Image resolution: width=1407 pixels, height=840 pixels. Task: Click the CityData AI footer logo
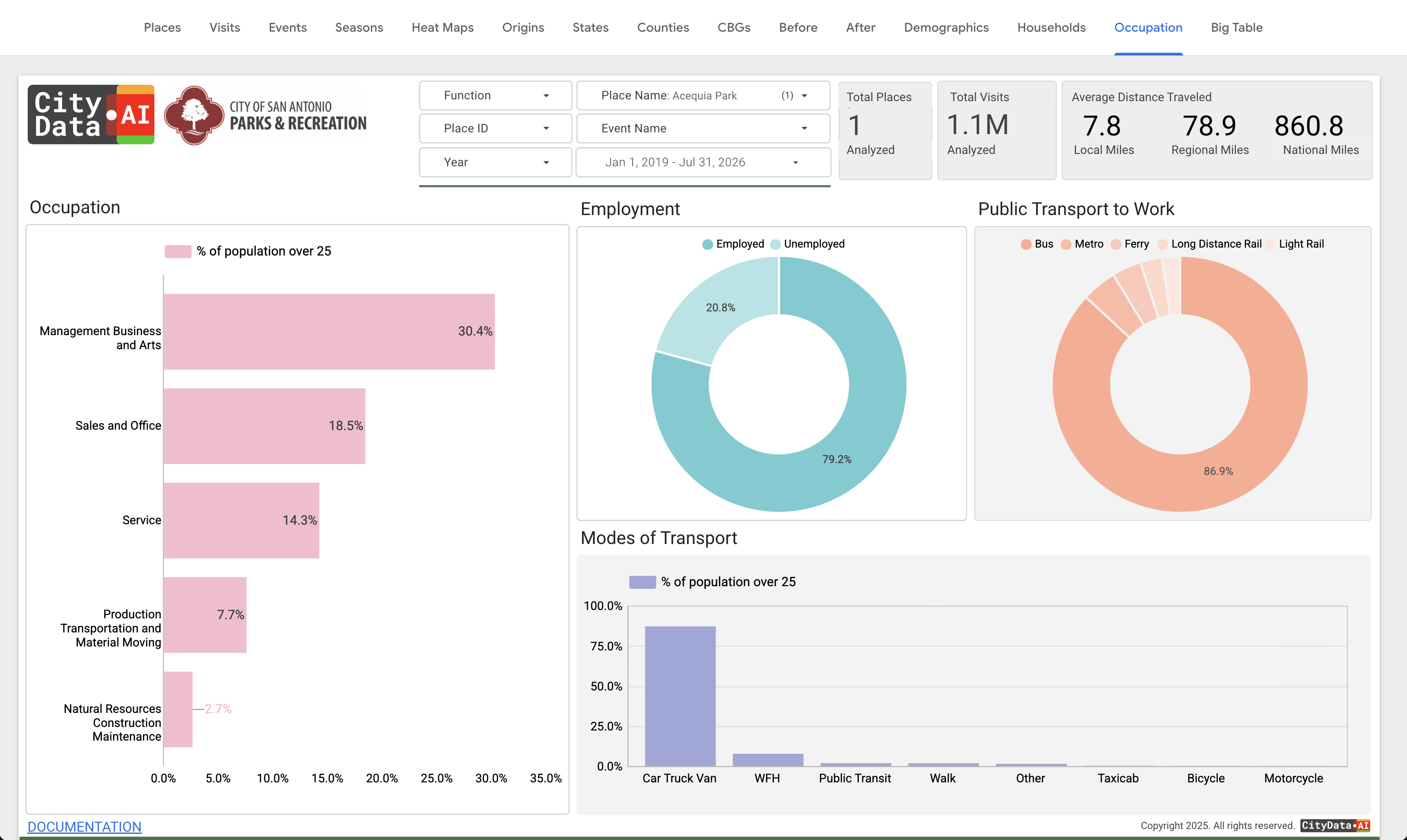click(x=1335, y=825)
